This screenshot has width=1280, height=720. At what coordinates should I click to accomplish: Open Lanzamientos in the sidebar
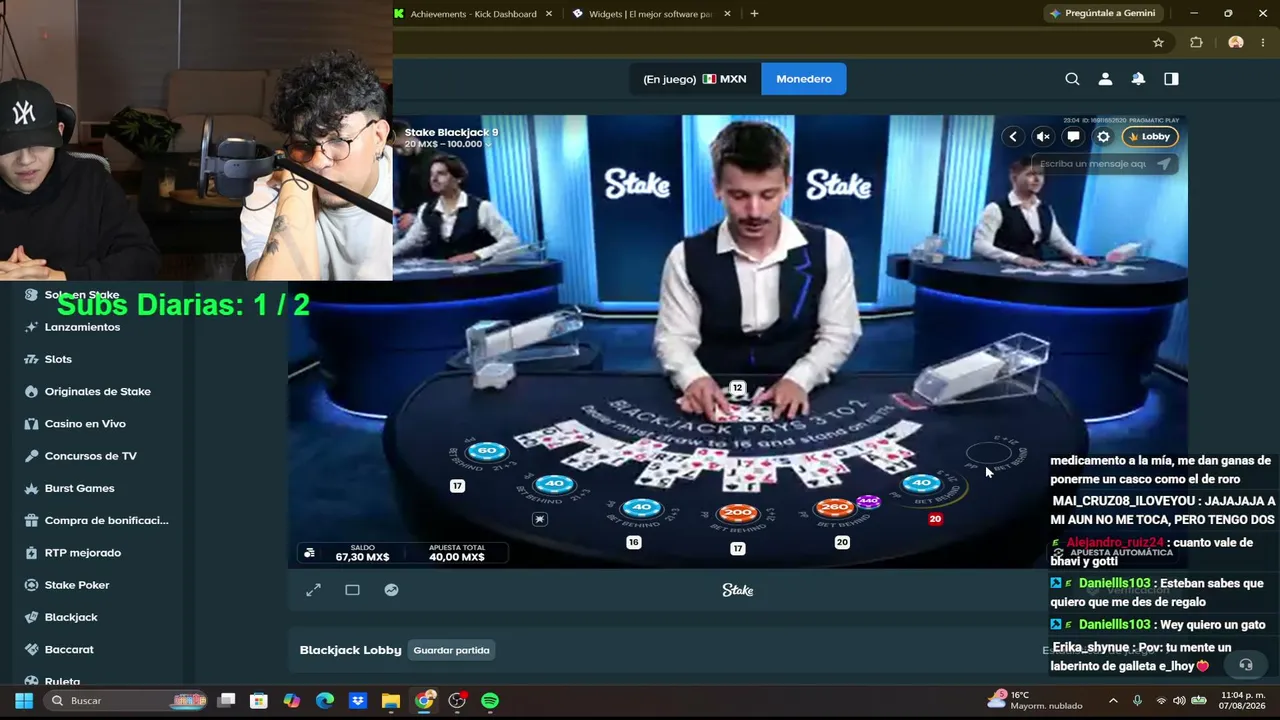point(82,327)
